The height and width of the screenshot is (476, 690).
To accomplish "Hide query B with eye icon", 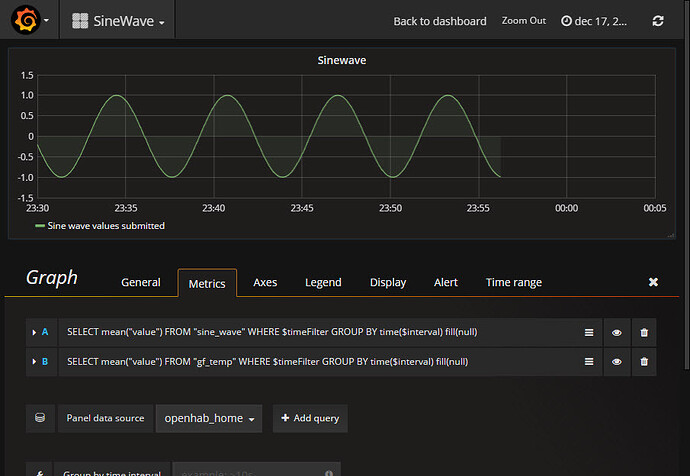I will point(617,361).
